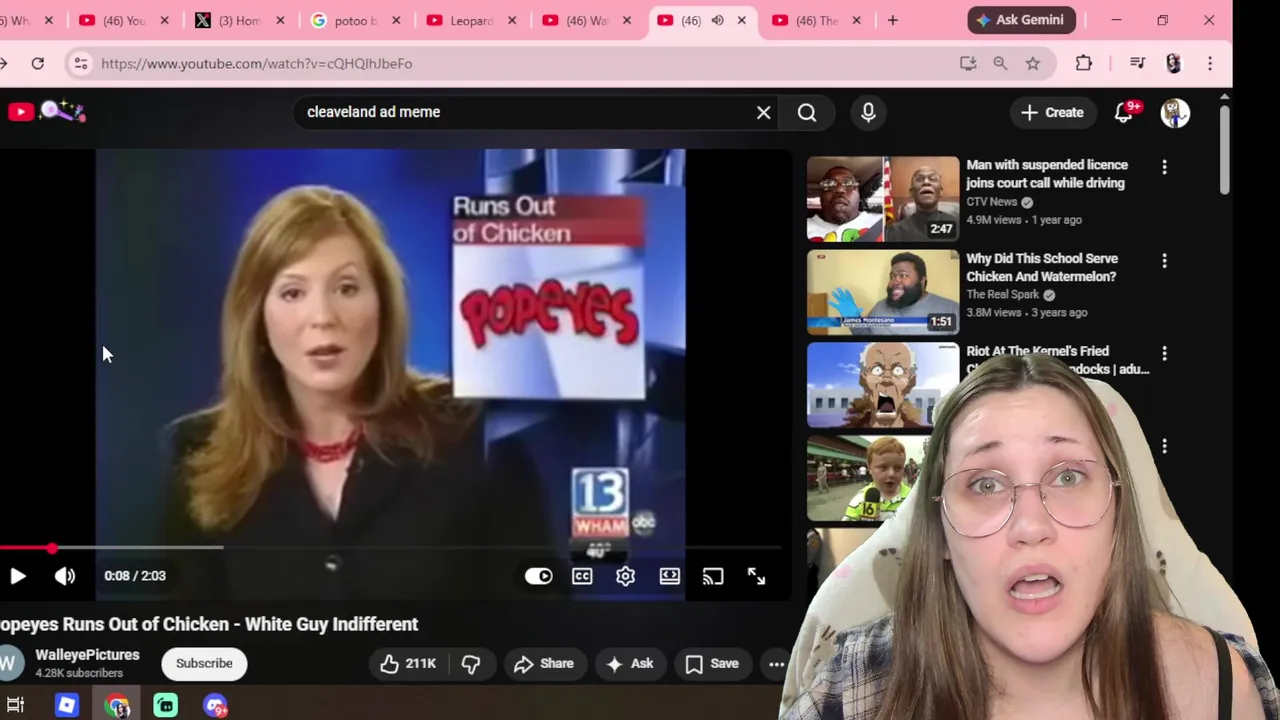Cast video using Play on TV icon

pos(713,576)
